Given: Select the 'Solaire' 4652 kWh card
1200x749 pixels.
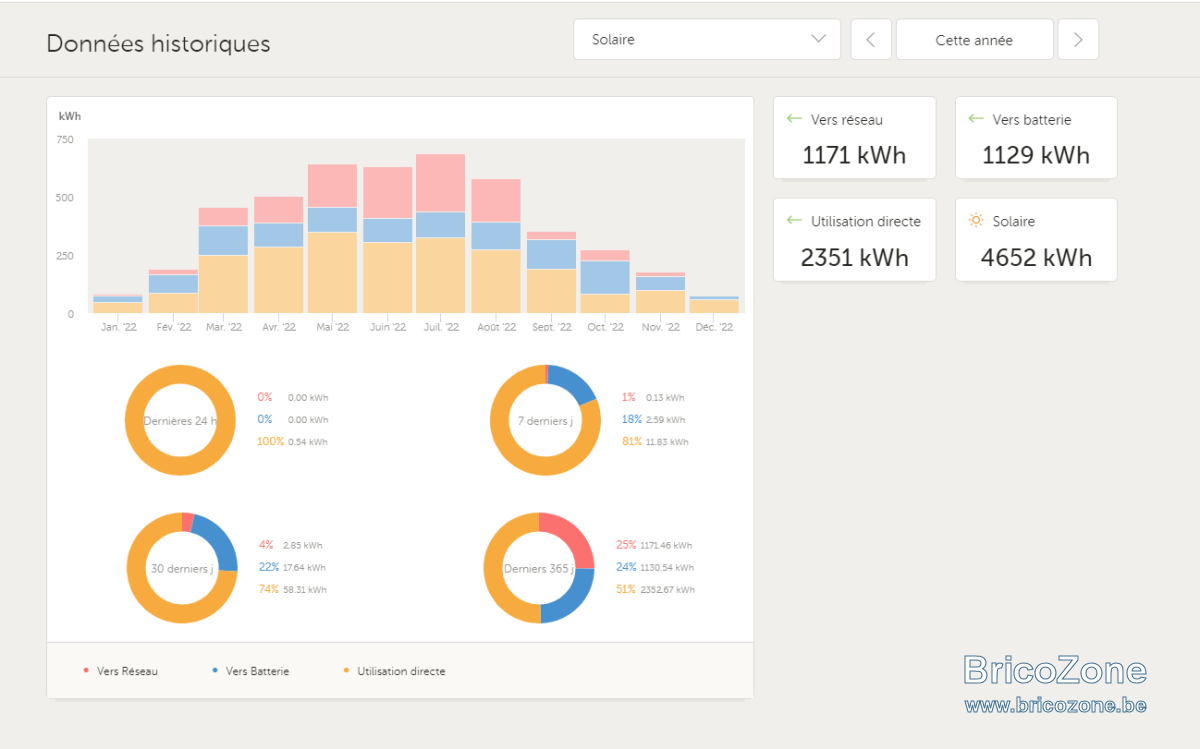Looking at the screenshot, I should coord(1036,240).
